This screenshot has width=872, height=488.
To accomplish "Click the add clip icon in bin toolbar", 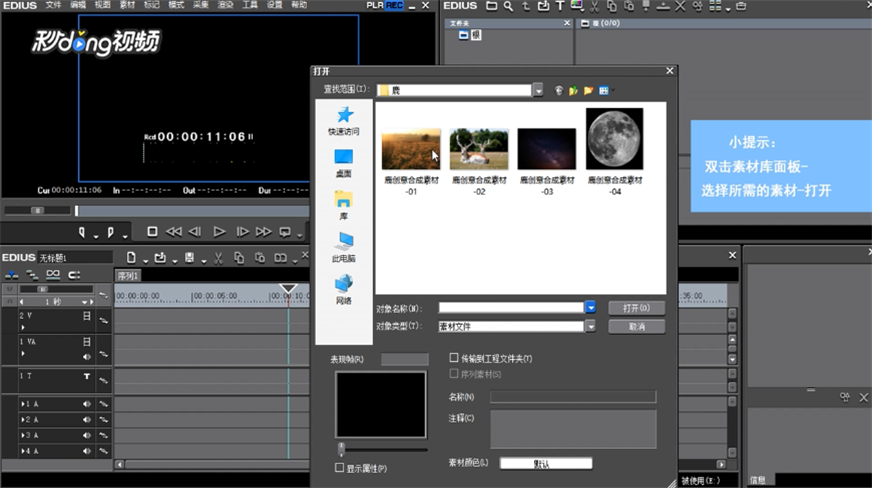I will click(543, 6).
